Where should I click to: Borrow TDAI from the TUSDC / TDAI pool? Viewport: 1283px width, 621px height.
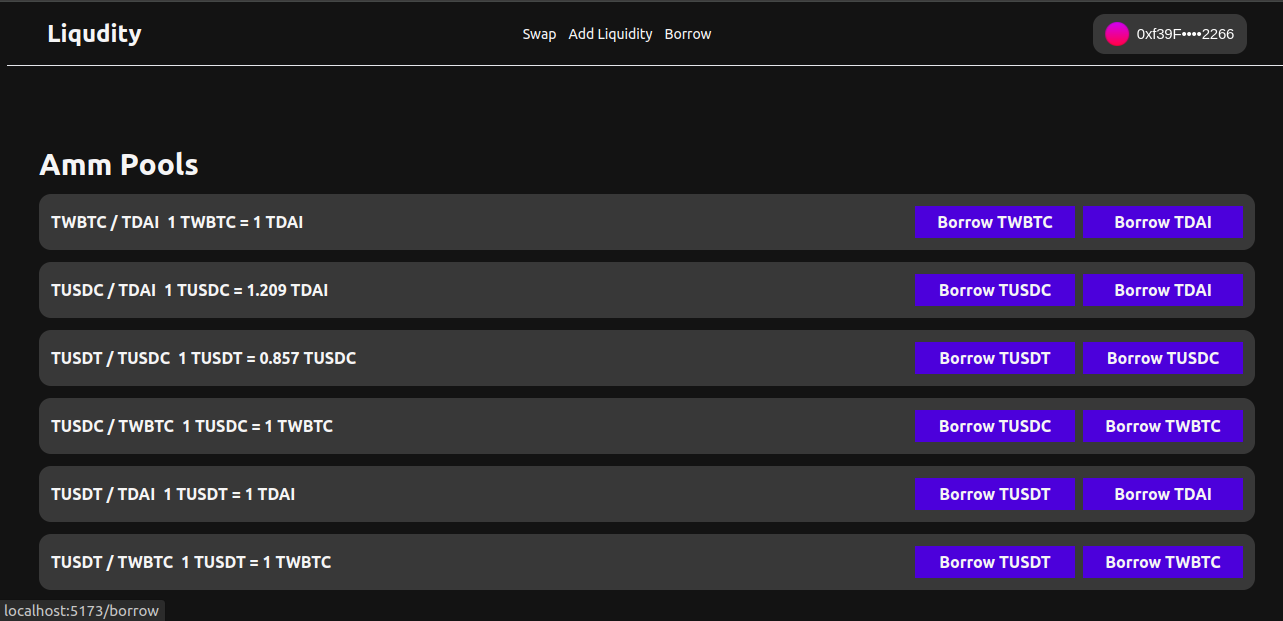click(x=1163, y=290)
